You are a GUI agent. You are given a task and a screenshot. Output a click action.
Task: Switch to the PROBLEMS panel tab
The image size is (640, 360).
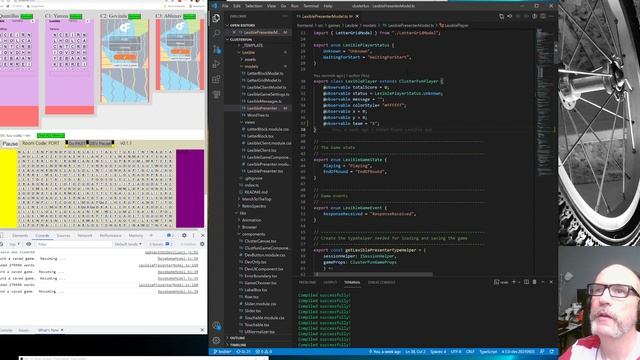coord(307,282)
